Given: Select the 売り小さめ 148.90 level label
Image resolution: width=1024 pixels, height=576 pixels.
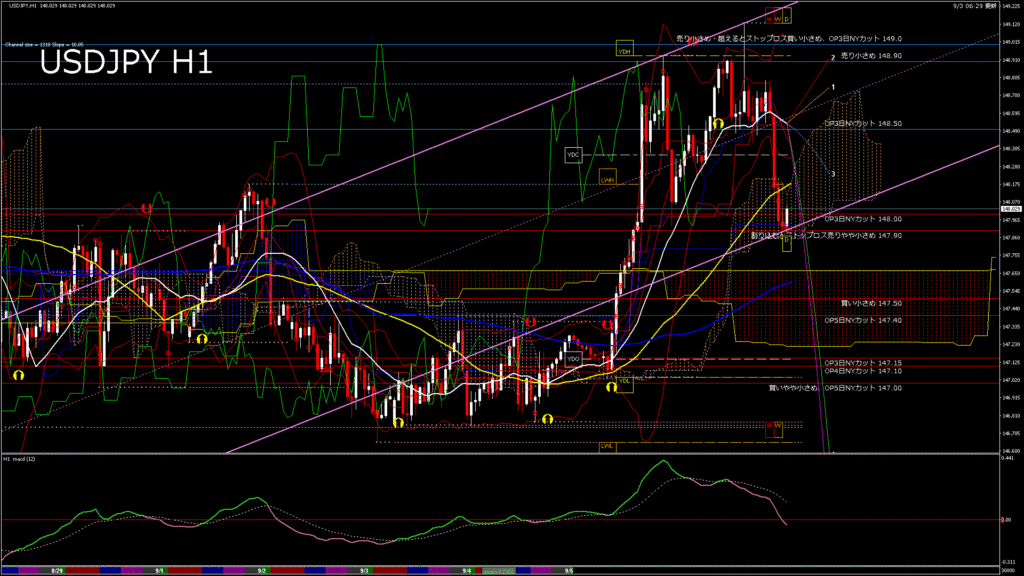Looking at the screenshot, I should (871, 57).
